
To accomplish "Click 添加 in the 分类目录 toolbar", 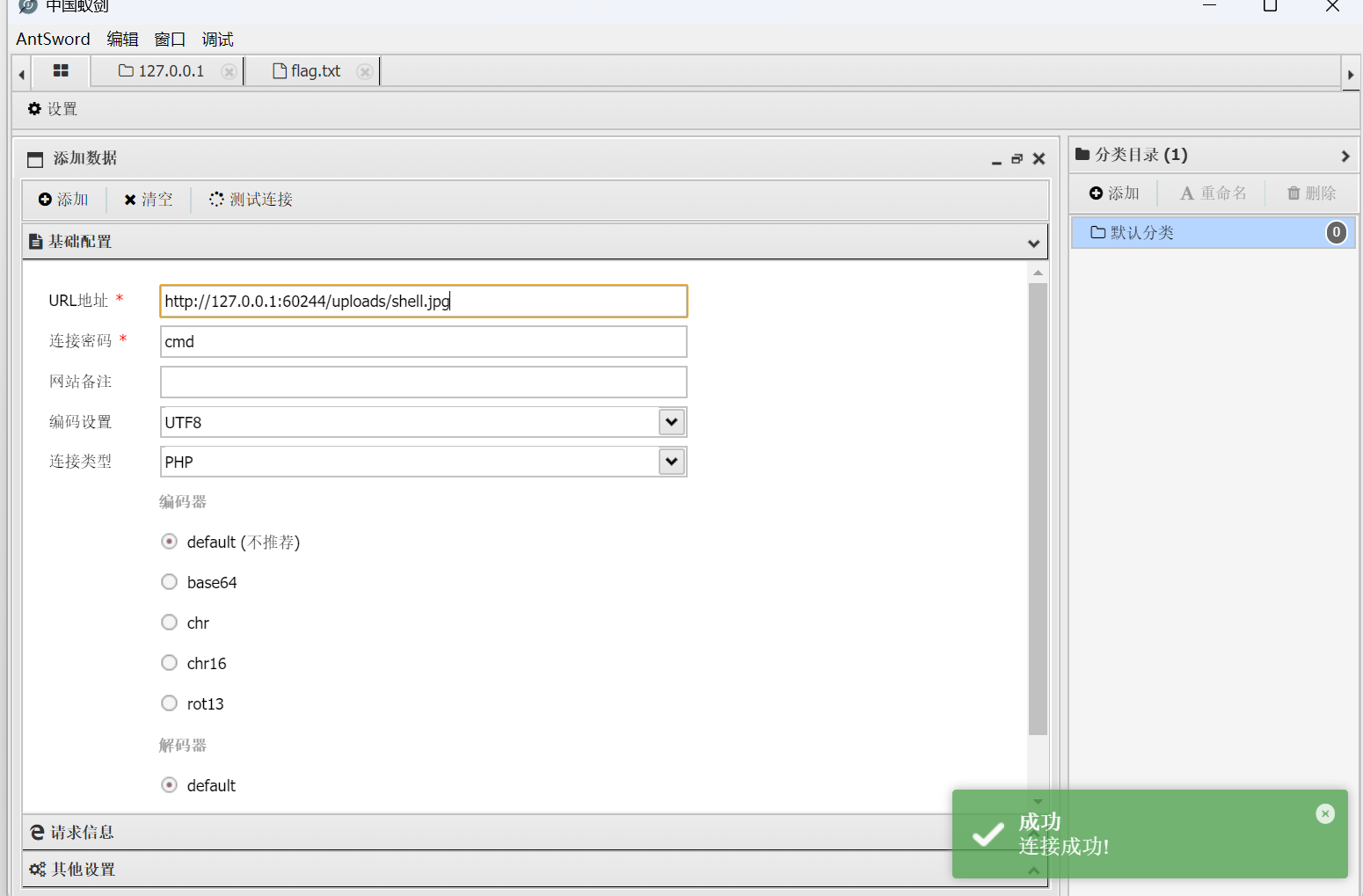I will pyautogui.click(x=1114, y=193).
